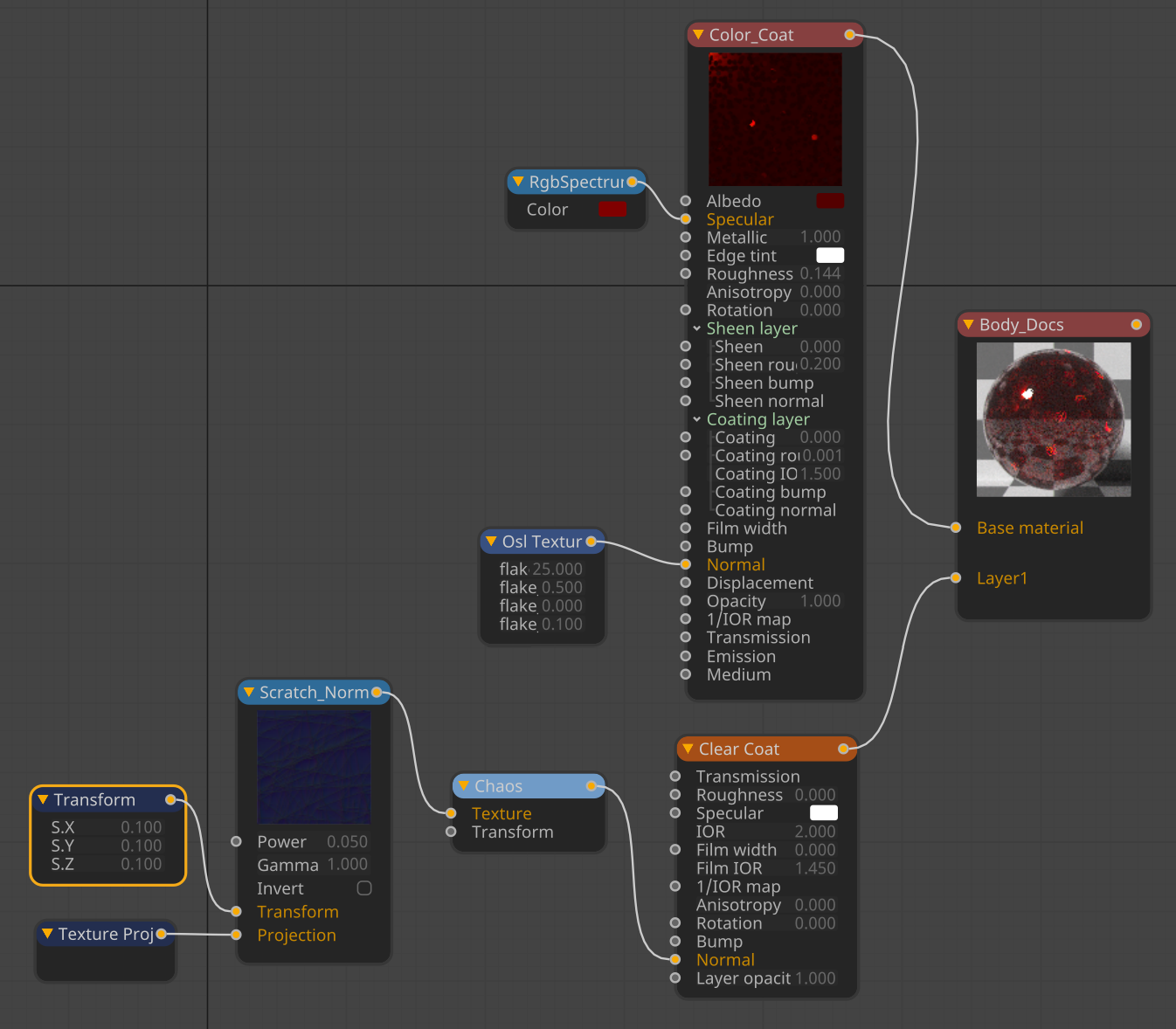The width and height of the screenshot is (1176, 1029).
Task: Click the Body_Docs material preview thumbnail
Action: click(1053, 419)
